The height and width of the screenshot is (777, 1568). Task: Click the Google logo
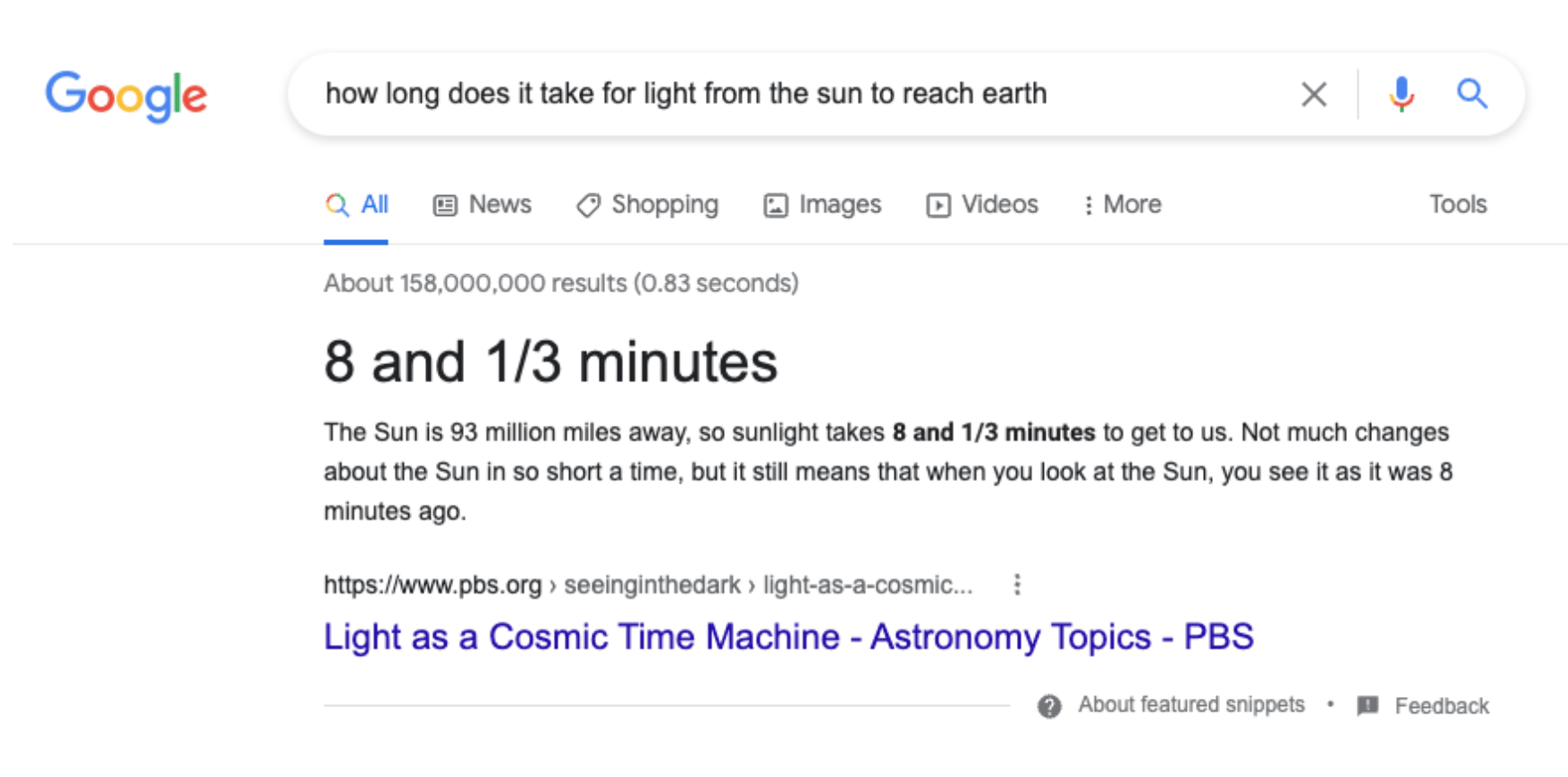coord(126,95)
